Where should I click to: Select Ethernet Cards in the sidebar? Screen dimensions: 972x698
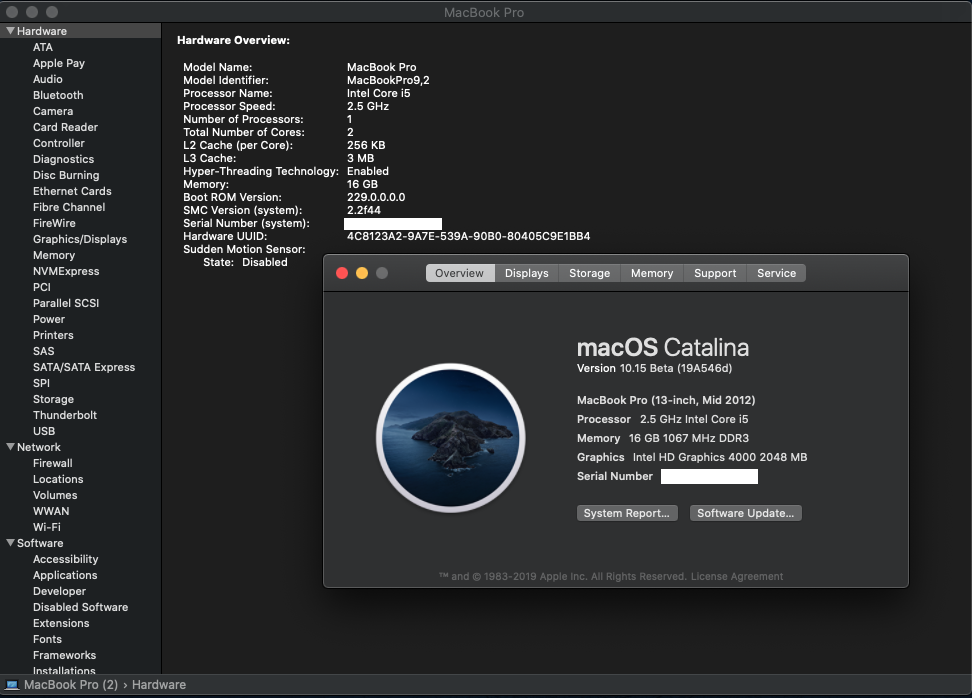pyautogui.click(x=73, y=192)
